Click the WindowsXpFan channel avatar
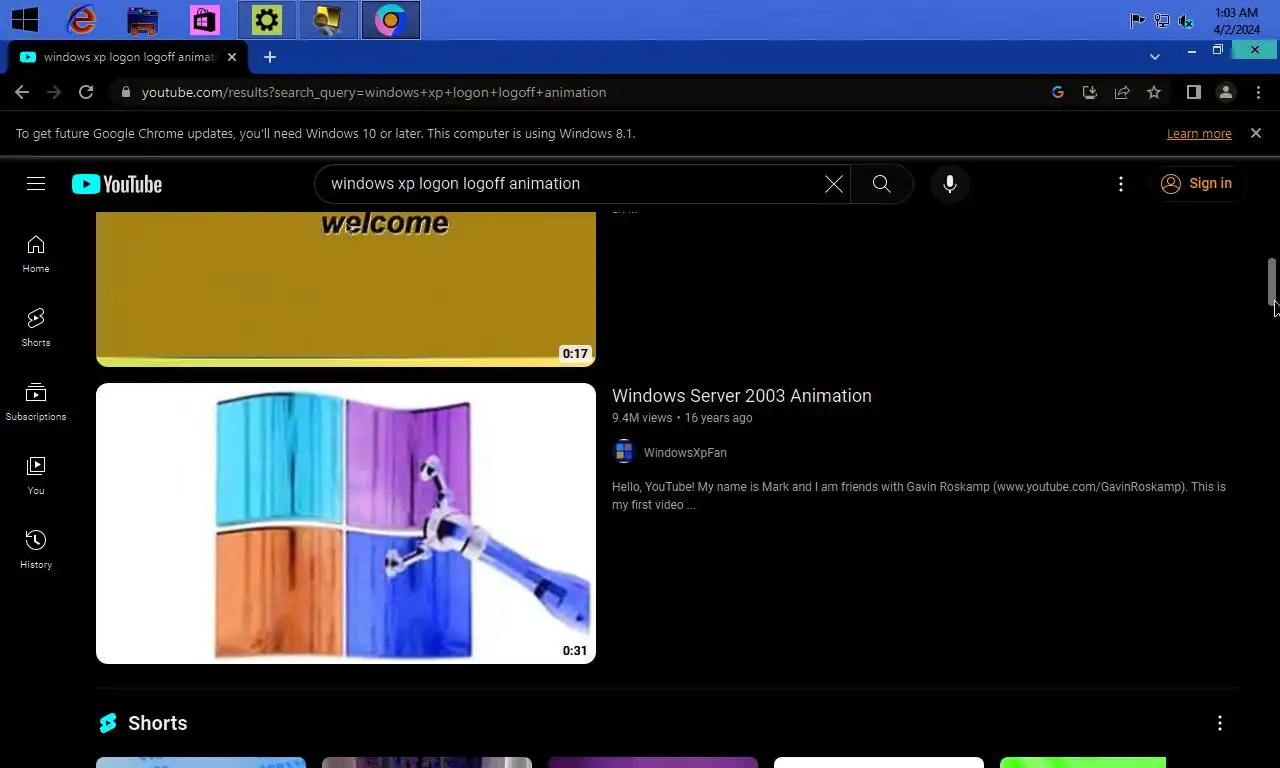 (x=624, y=452)
